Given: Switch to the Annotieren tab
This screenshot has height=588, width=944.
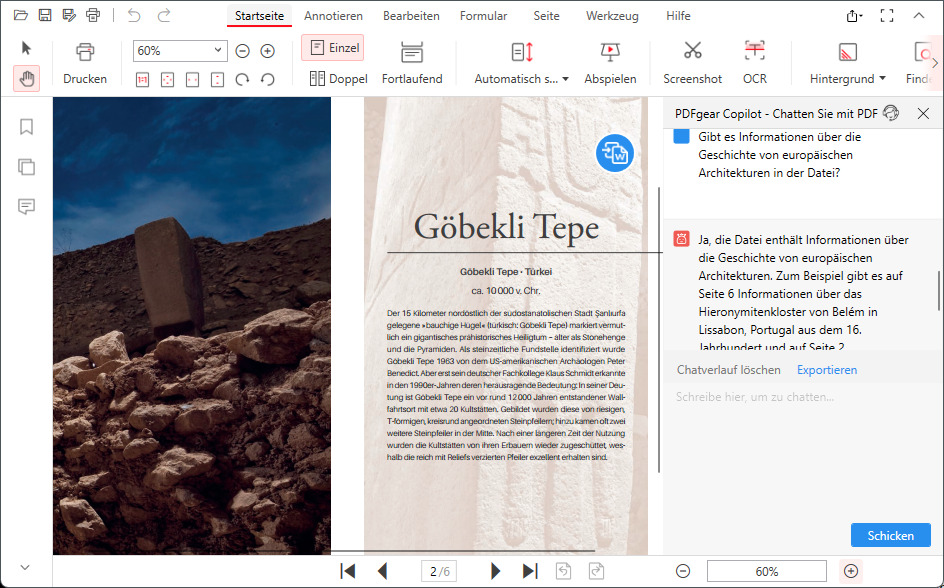Looking at the screenshot, I should (x=333, y=16).
